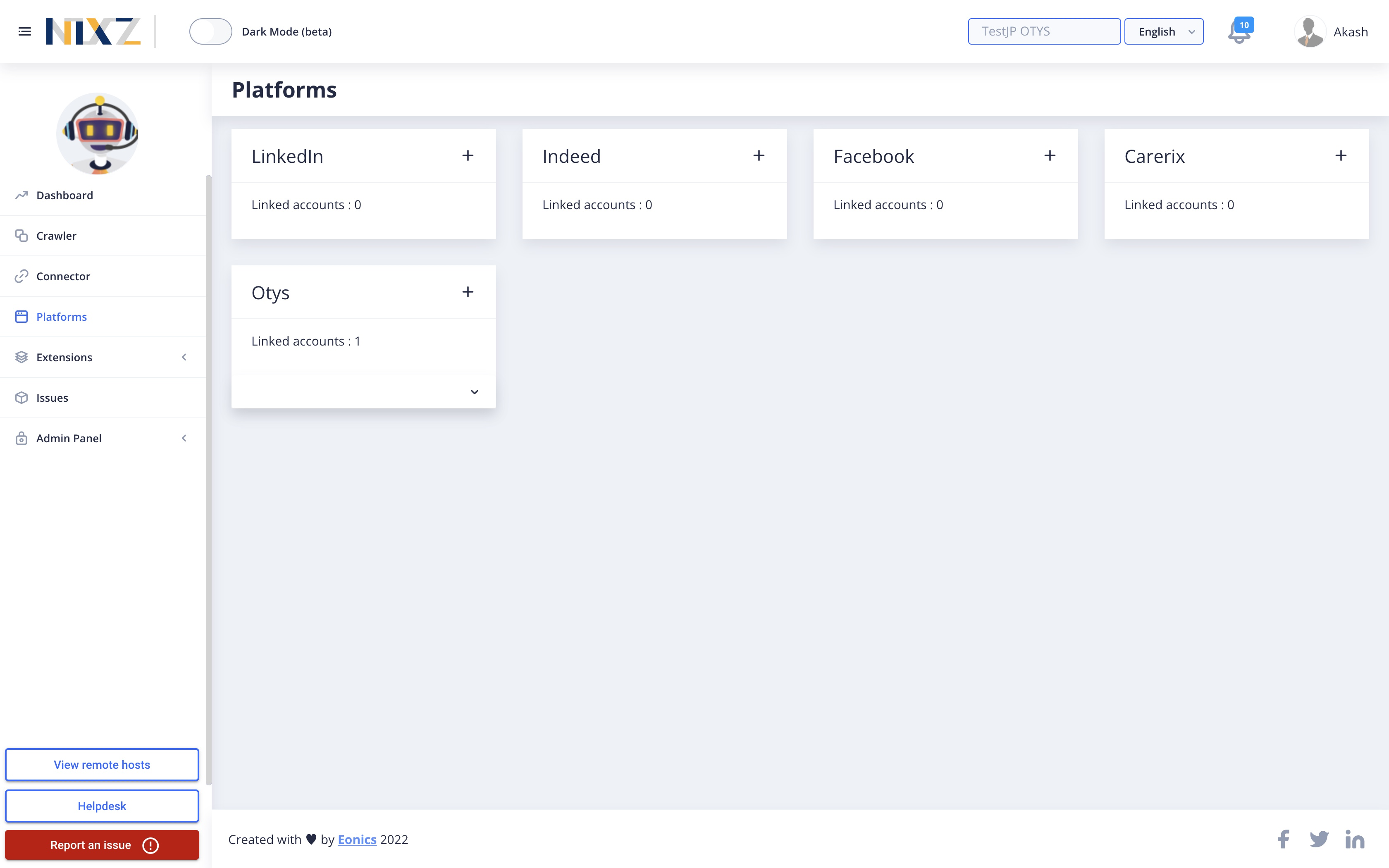Click the Akash profile avatar

point(1310,31)
